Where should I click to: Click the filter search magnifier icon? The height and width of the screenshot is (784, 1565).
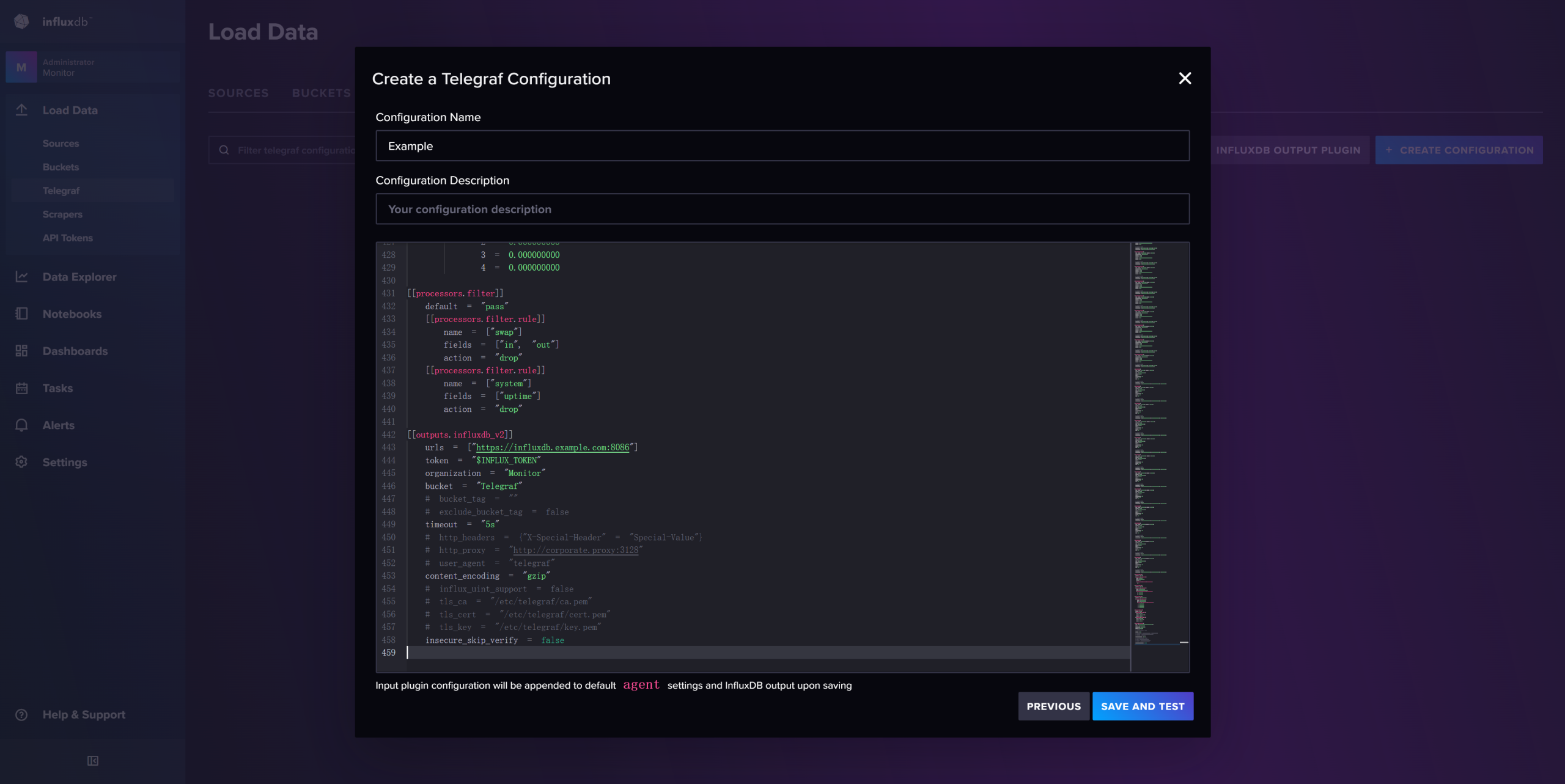point(224,150)
